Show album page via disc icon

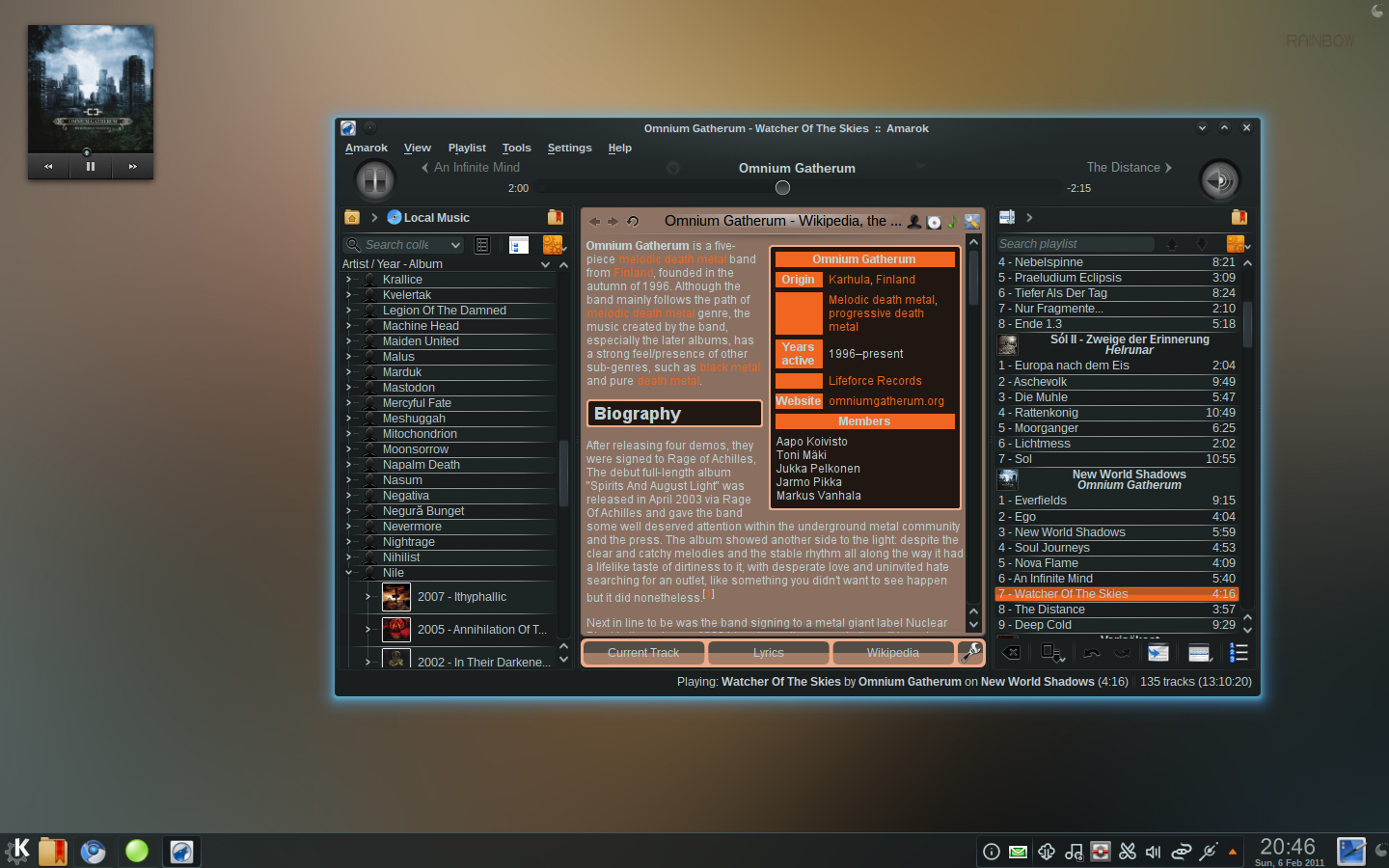point(934,222)
